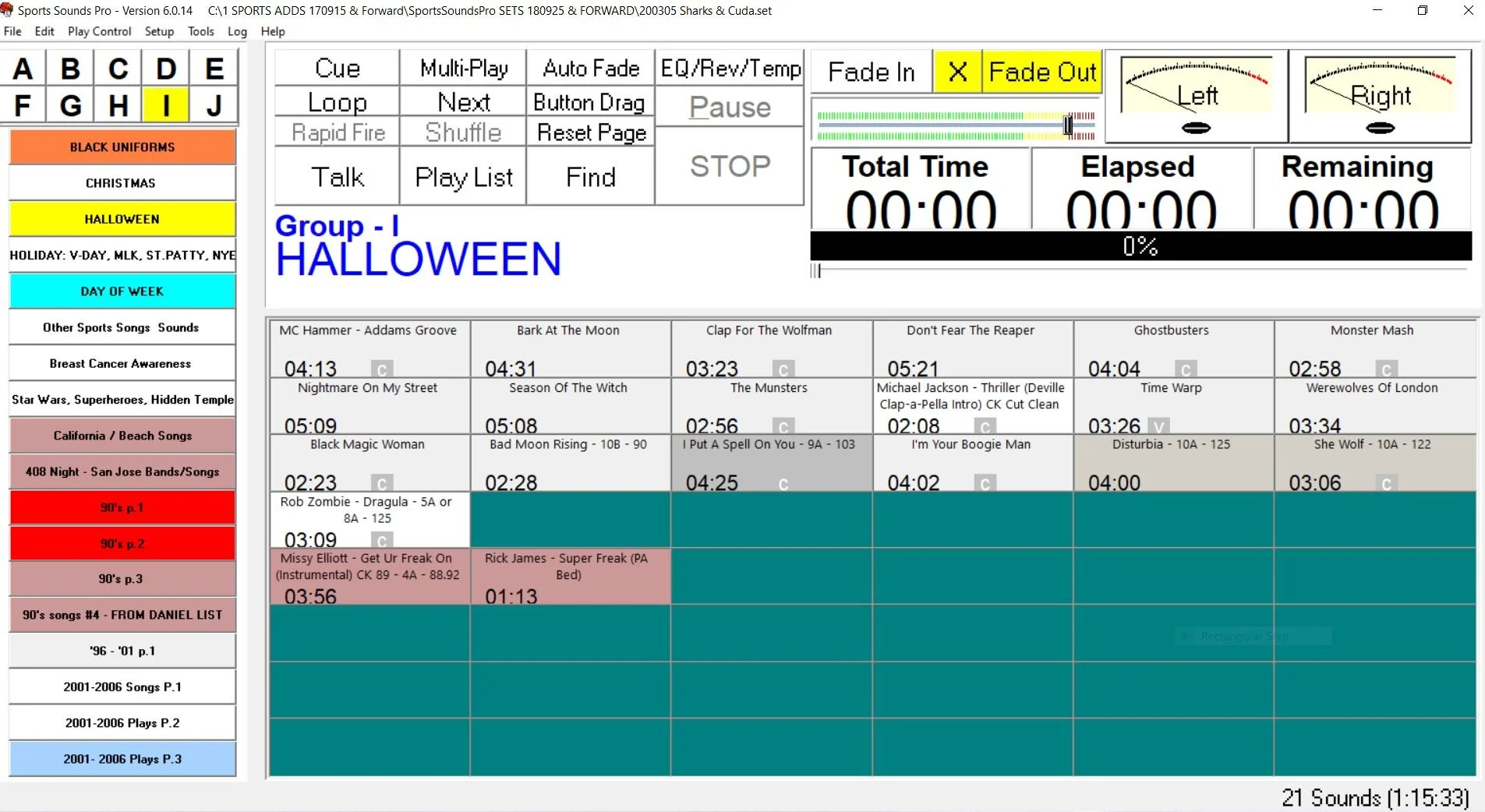The height and width of the screenshot is (812, 1485).
Task: Play Season Of The Witch
Action: [x=570, y=405]
